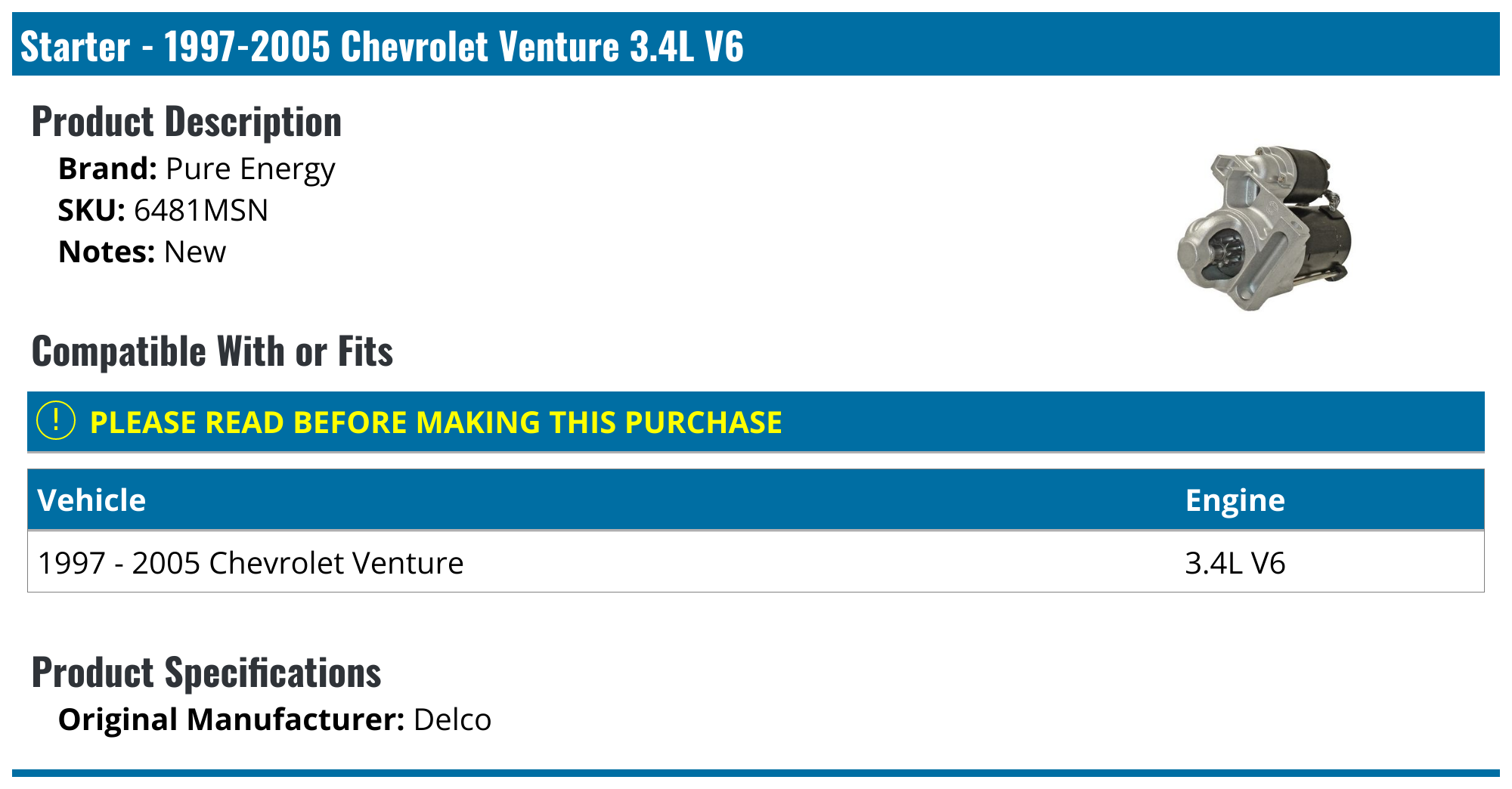Click the 'New' notes value
The height and width of the screenshot is (789, 1512).
(195, 252)
